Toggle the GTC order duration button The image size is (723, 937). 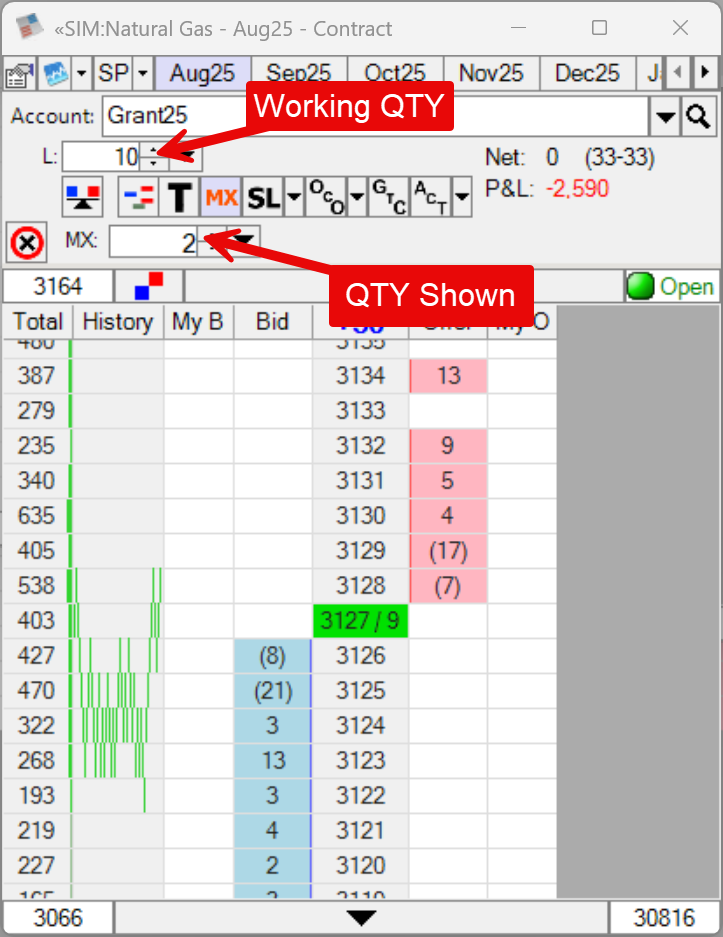385,197
